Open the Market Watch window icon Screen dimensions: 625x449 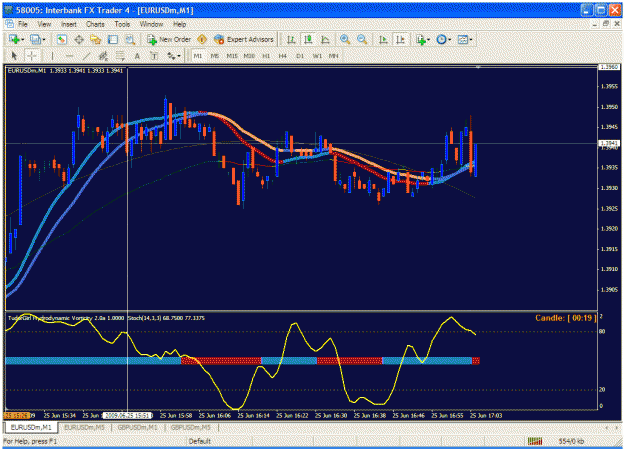point(61,39)
